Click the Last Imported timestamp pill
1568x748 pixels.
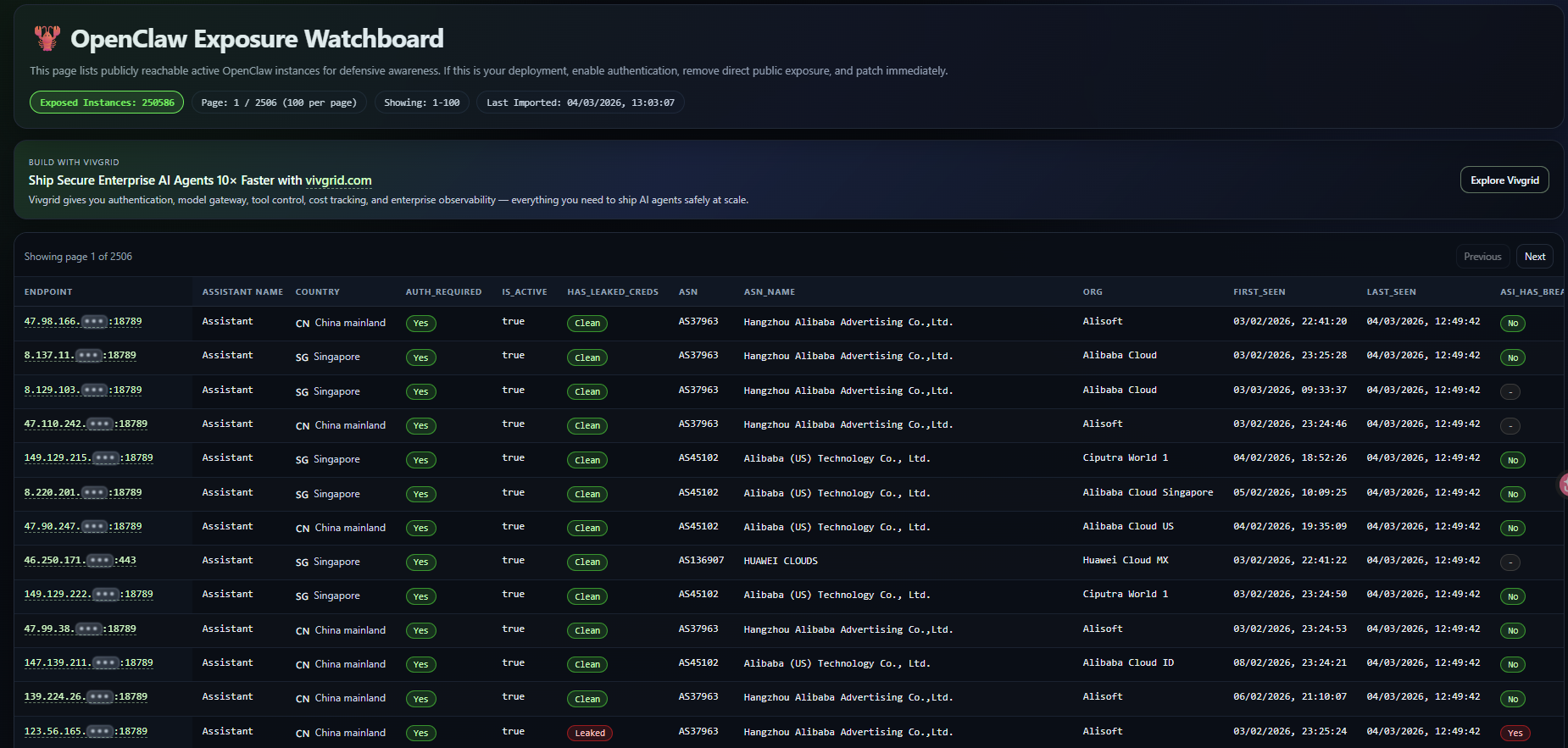(581, 103)
